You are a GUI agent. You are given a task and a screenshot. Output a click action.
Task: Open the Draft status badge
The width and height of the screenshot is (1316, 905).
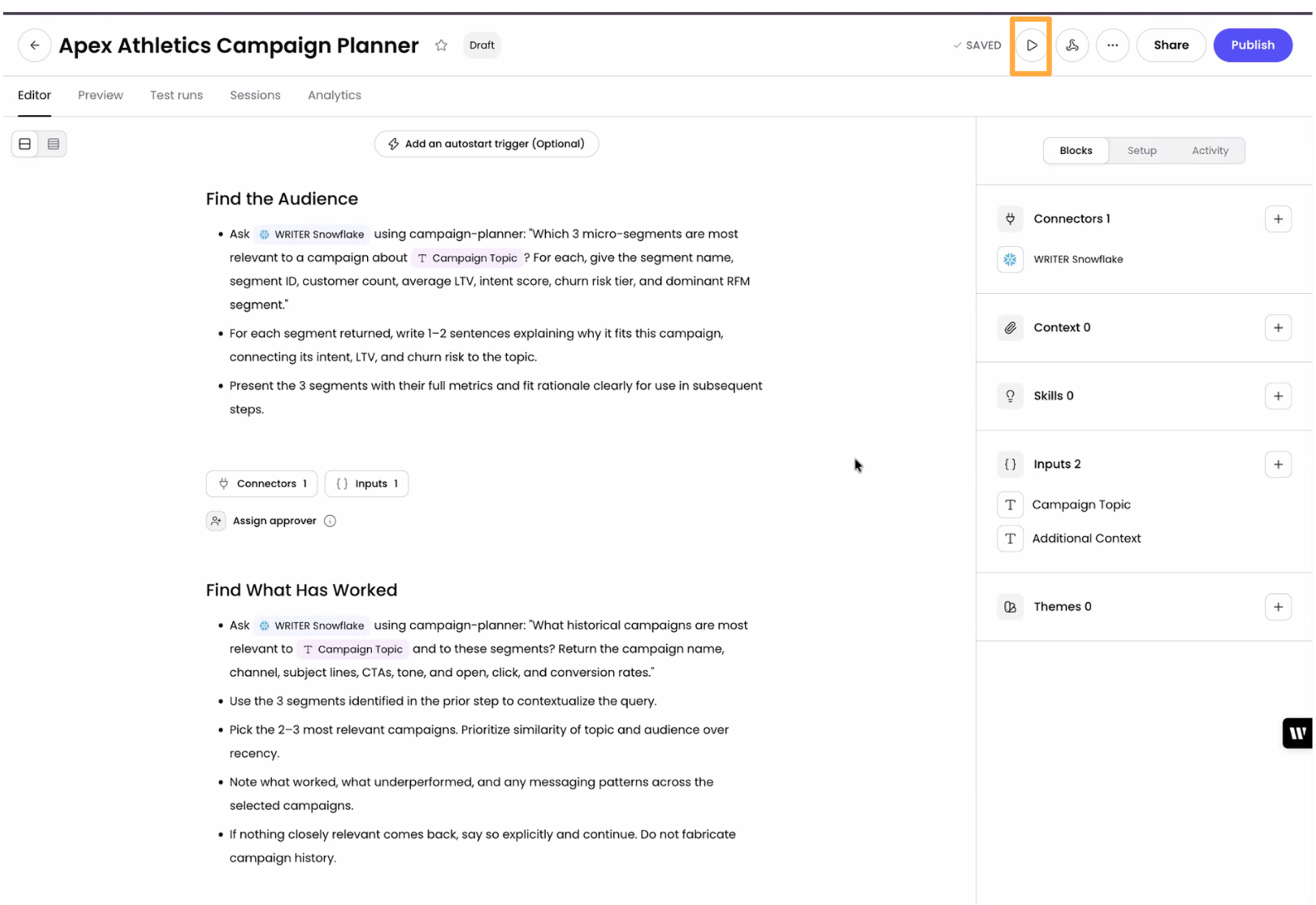click(482, 45)
